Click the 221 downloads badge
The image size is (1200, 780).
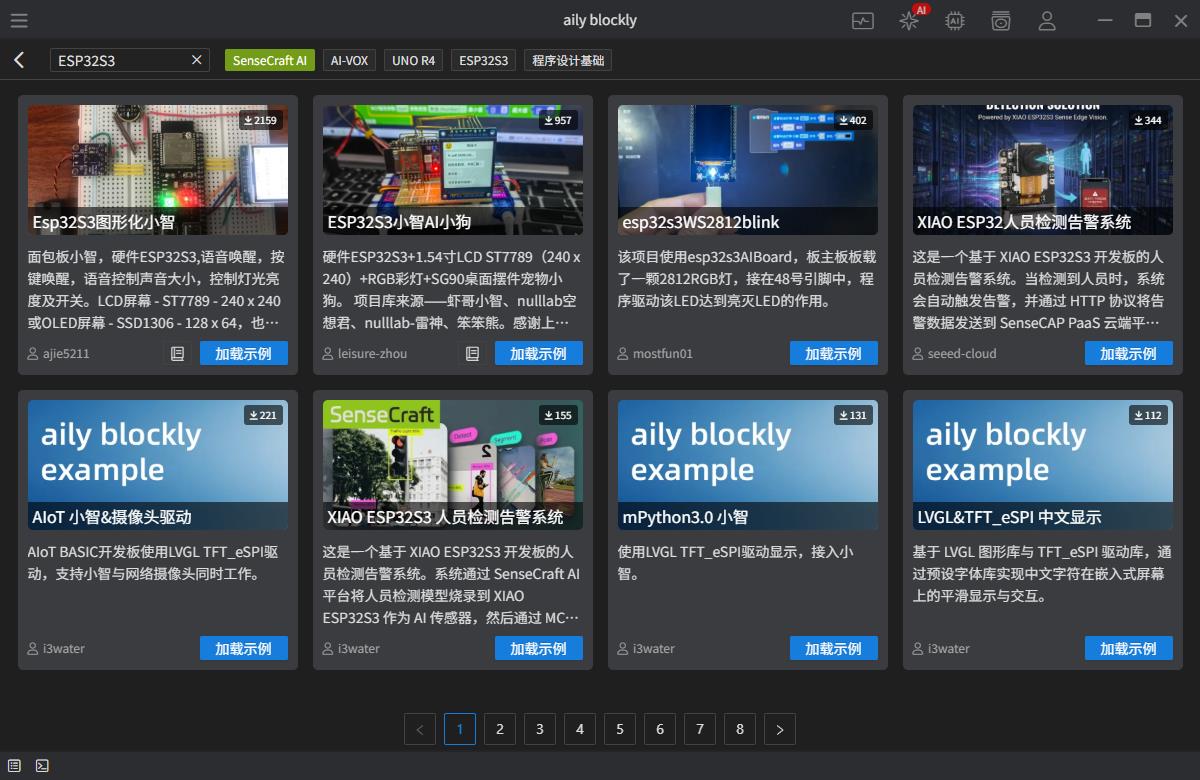262,415
